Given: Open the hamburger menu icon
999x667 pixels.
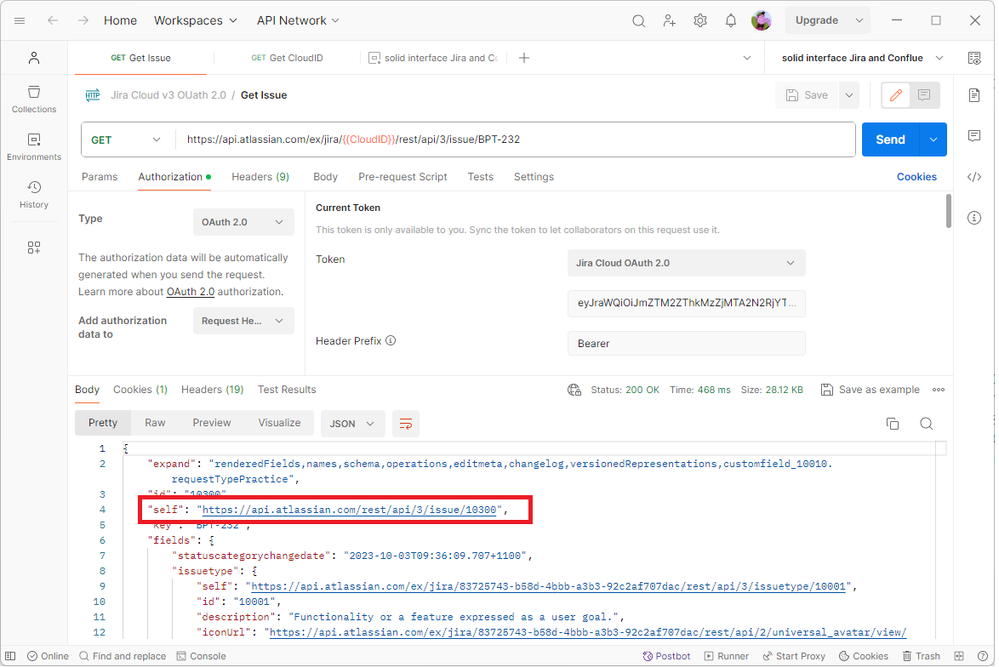Looking at the screenshot, I should 20,20.
